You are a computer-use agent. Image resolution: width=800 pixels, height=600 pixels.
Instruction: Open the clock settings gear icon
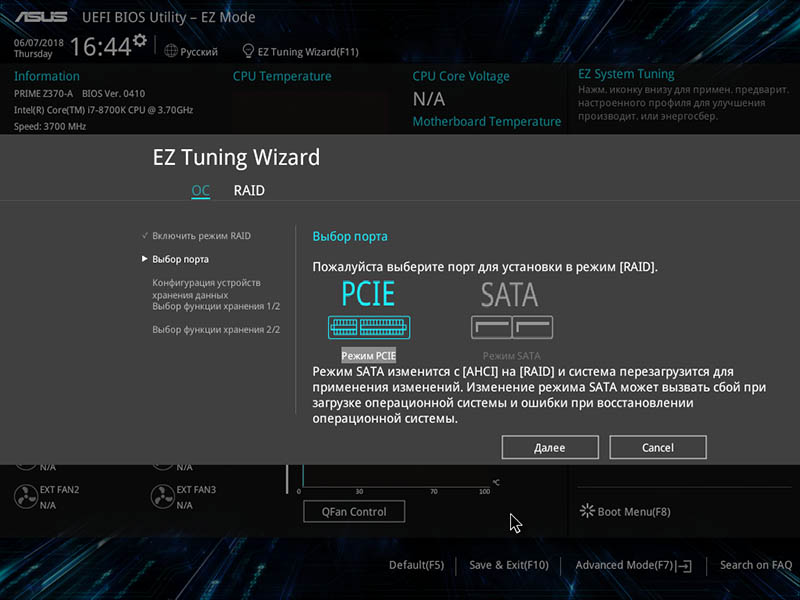tap(140, 40)
